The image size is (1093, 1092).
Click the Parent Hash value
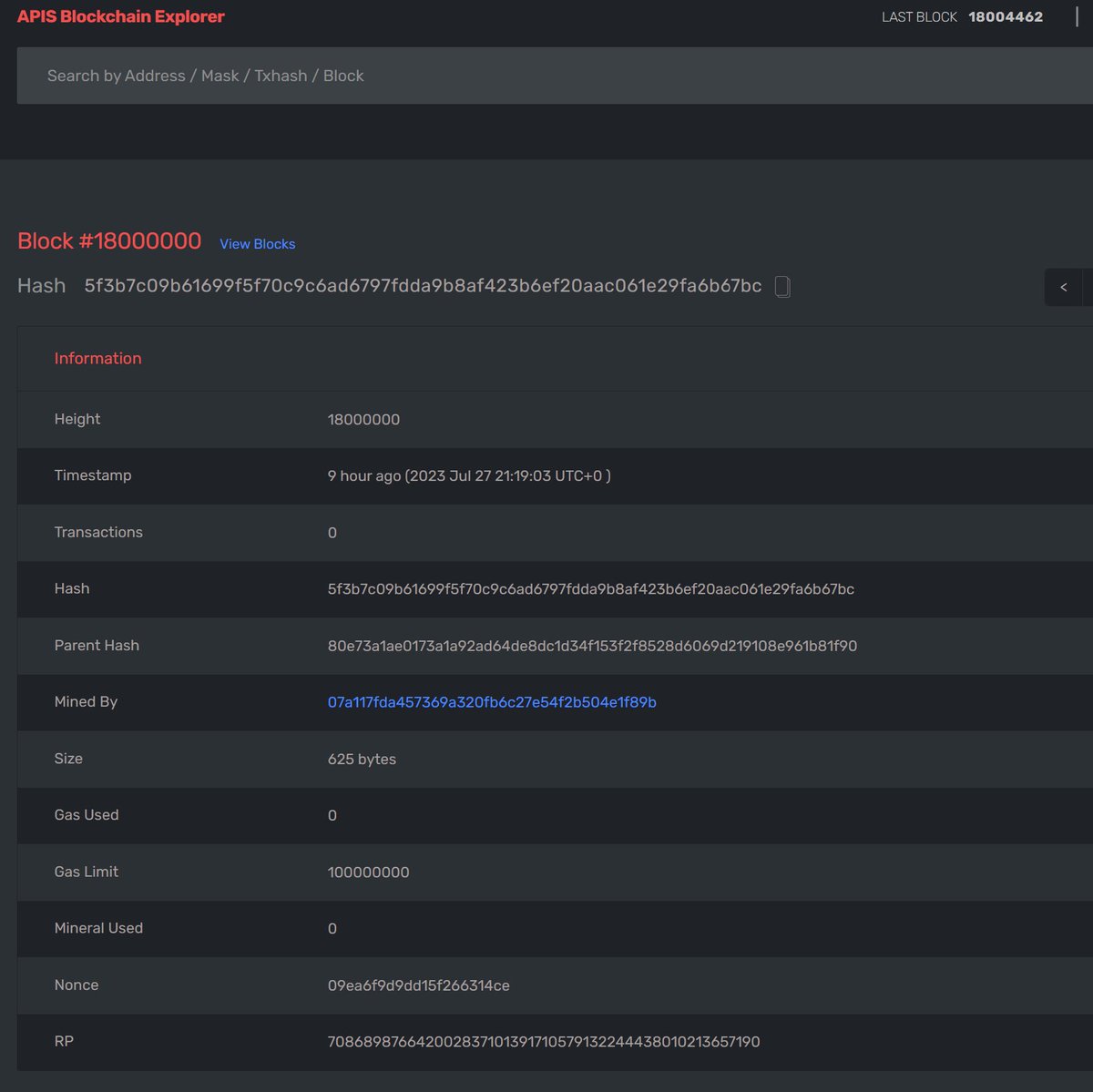[x=591, y=646]
